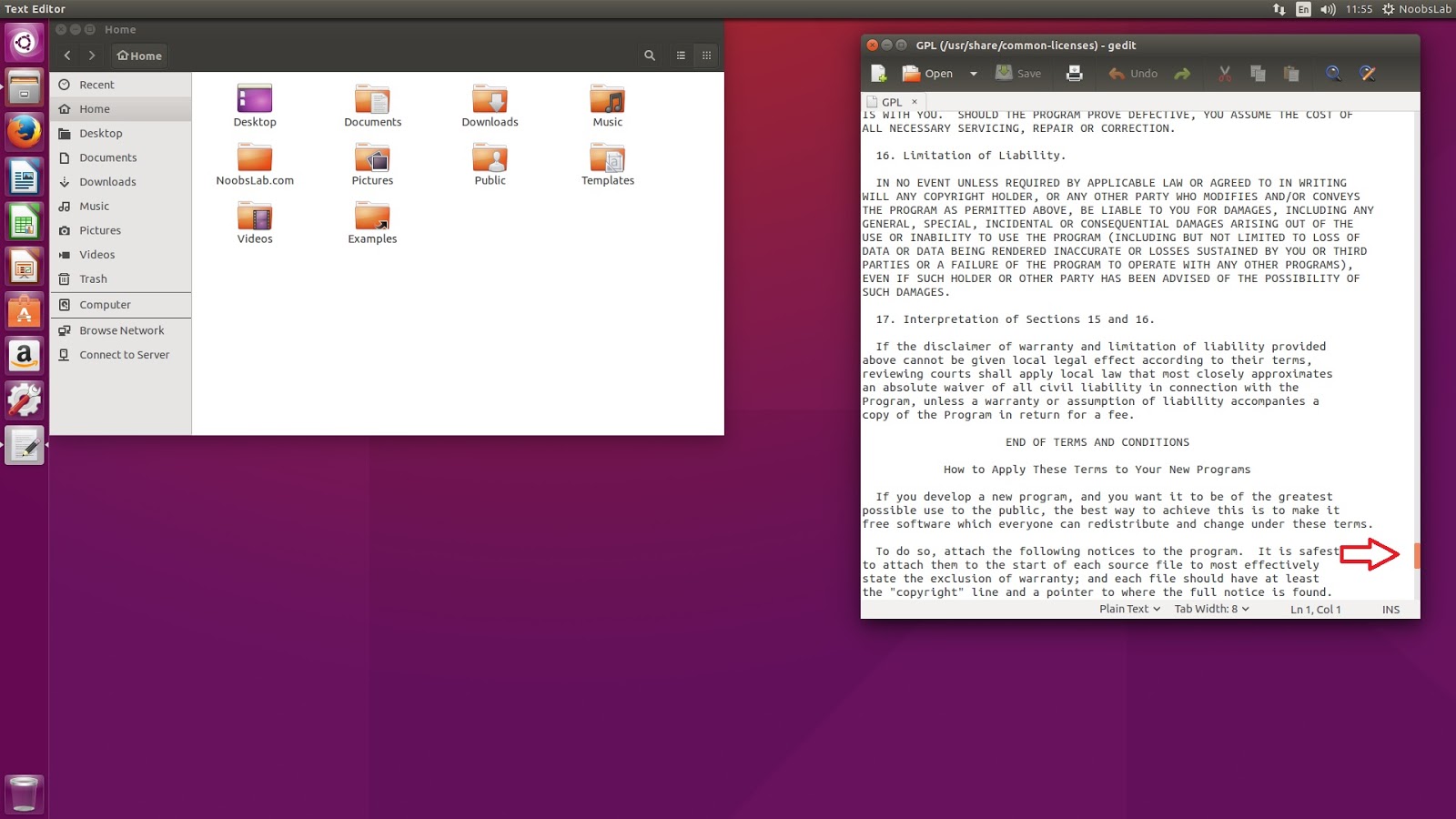The image size is (1456, 819).
Task: Cut the selected text in gedit
Action: (x=1224, y=74)
